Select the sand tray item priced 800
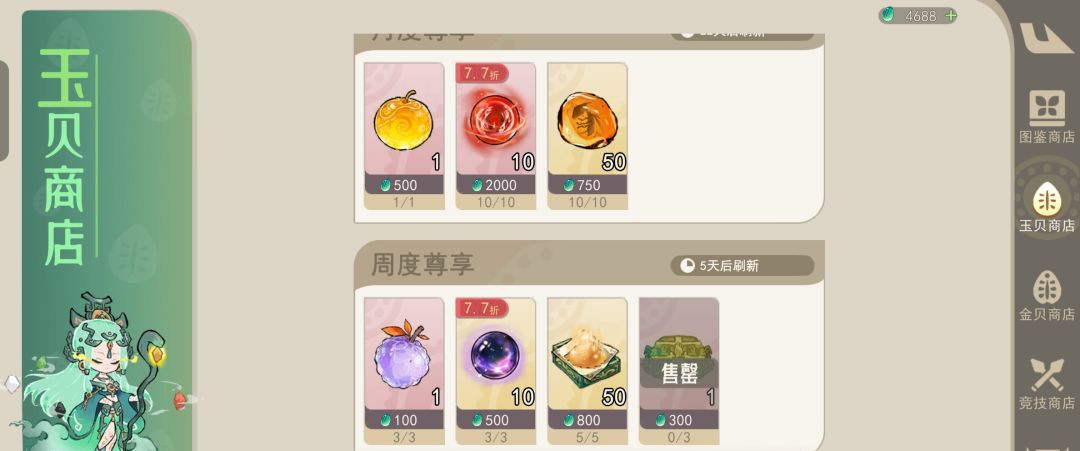 pos(587,370)
